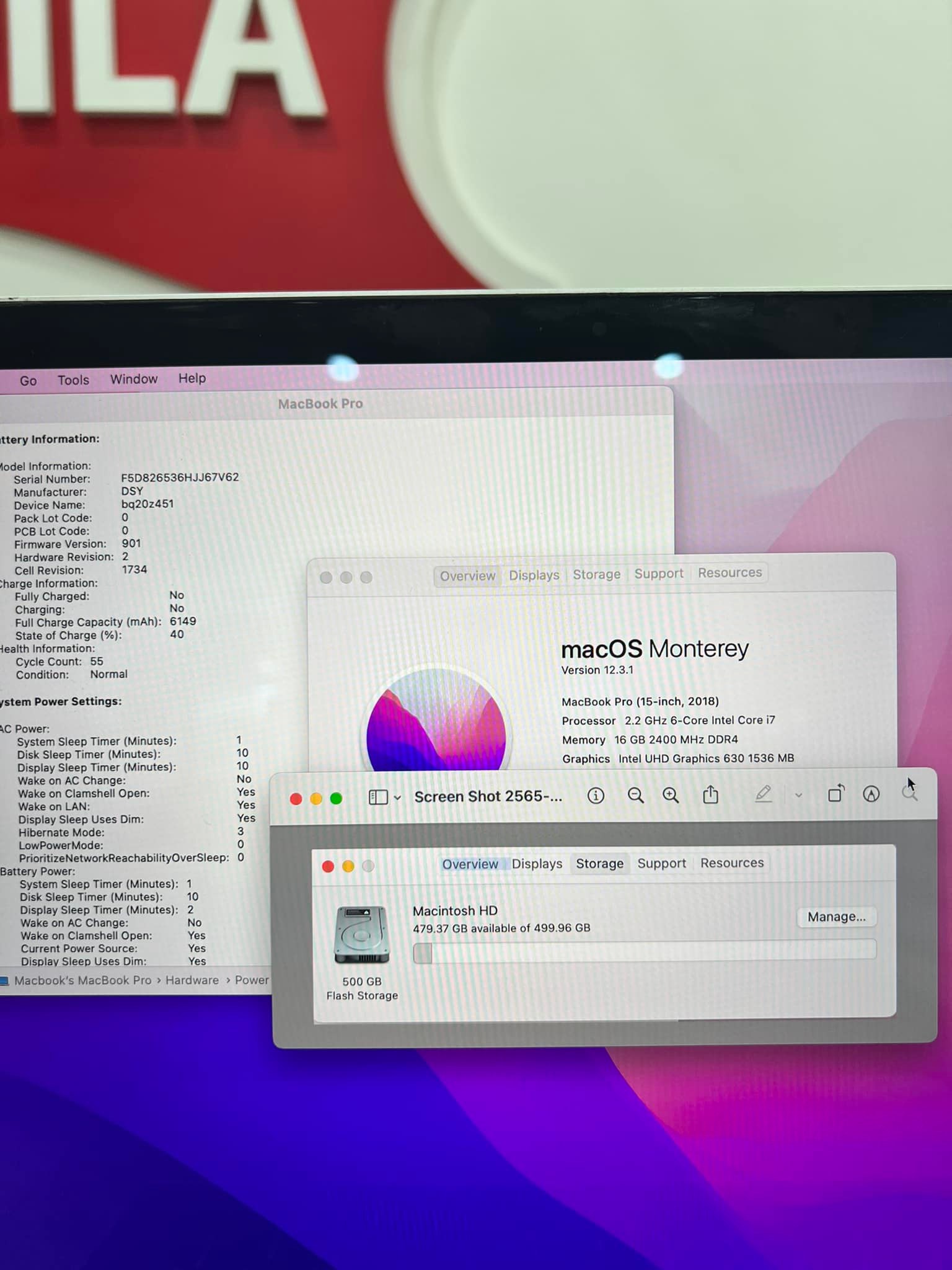Select Macbook's MacBook Pro in path bar

82,980
